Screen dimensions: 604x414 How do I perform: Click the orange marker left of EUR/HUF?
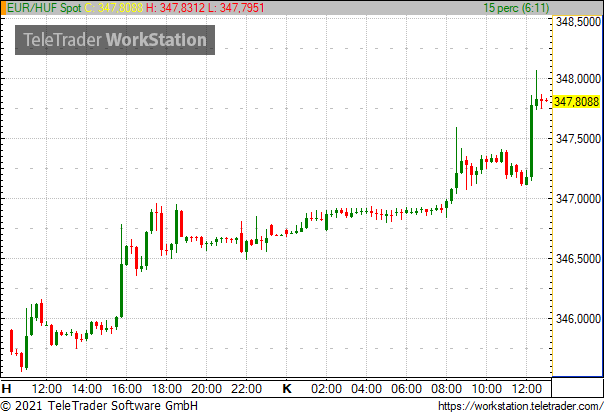(3, 8)
